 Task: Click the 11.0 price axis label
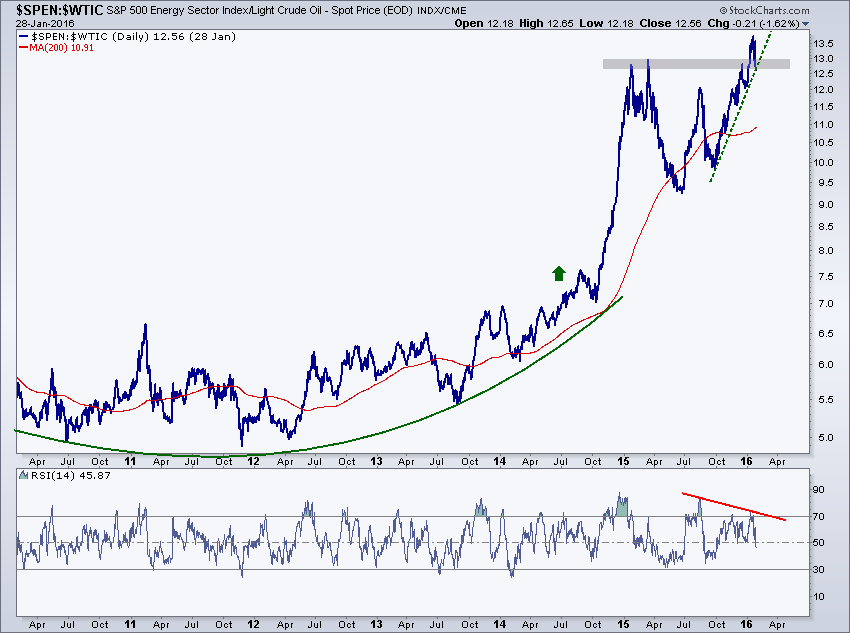[823, 125]
